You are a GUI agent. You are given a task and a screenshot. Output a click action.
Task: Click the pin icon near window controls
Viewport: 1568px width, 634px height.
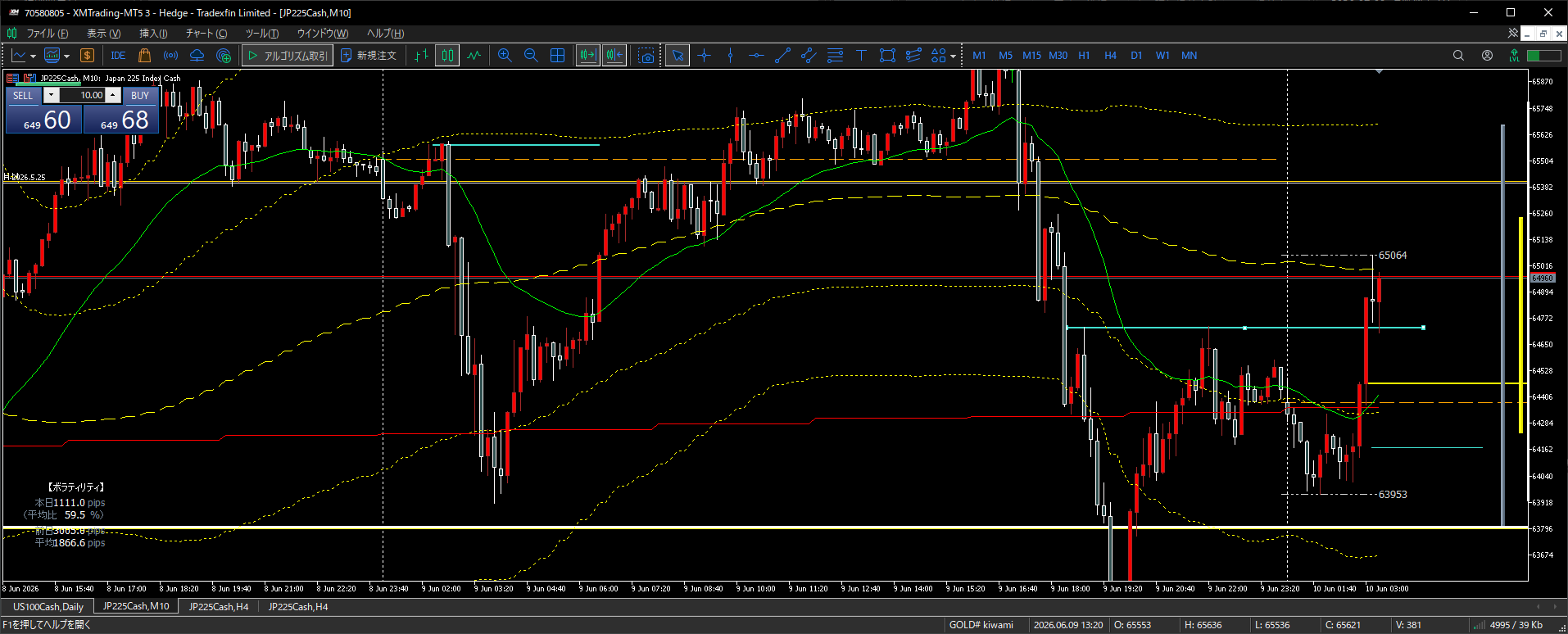[1512, 34]
